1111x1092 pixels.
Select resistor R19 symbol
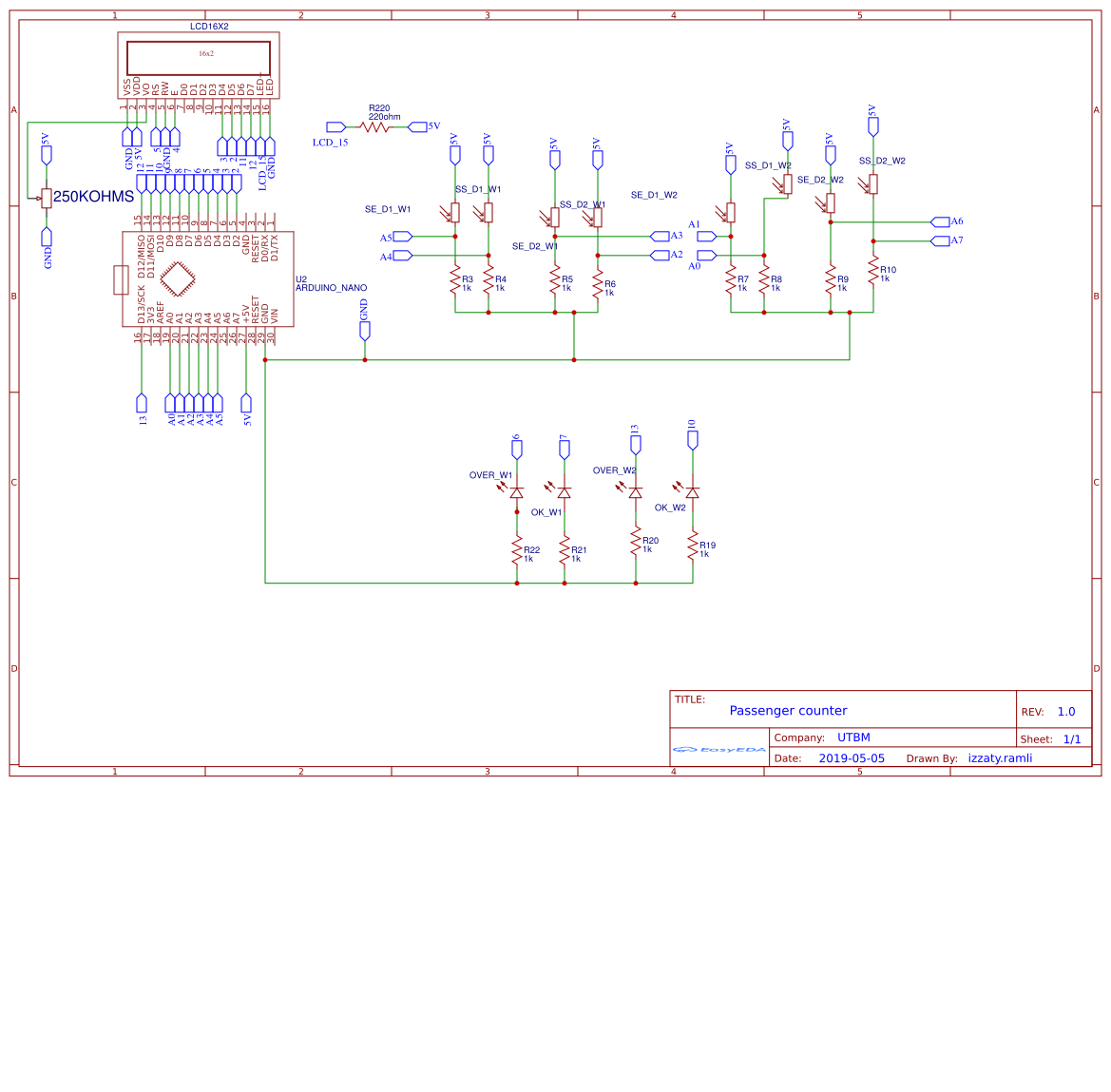692,547
